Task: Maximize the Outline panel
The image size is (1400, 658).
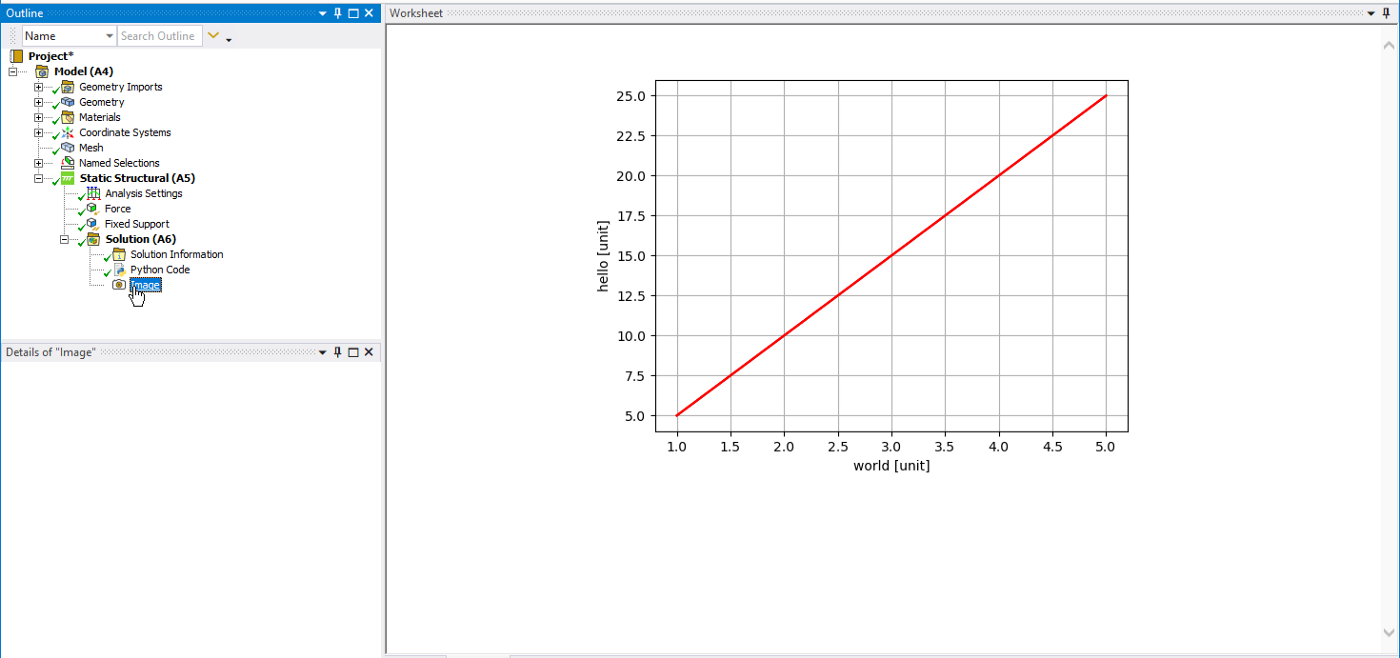Action: 353,13
